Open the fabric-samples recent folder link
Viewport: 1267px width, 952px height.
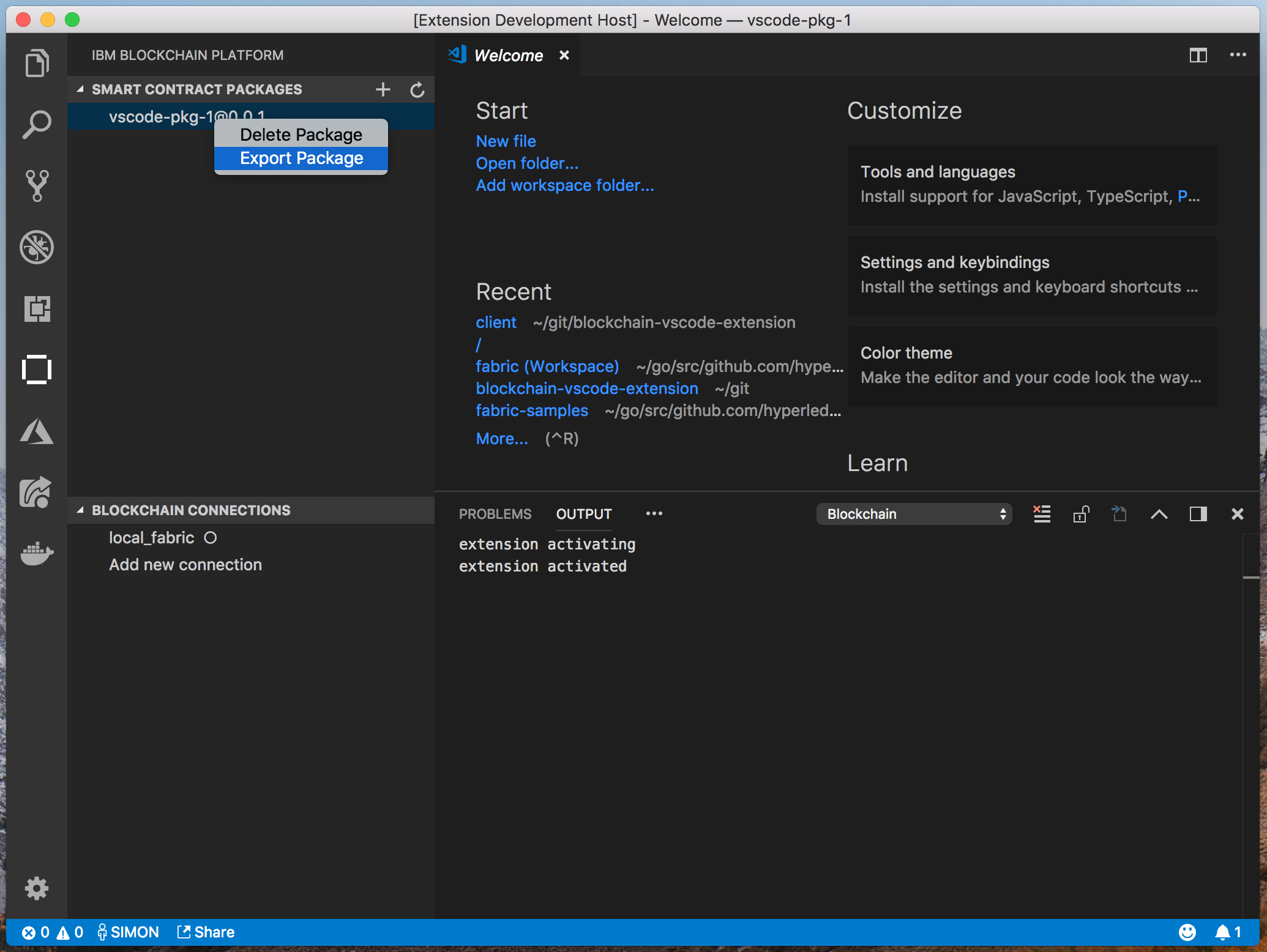[531, 411]
